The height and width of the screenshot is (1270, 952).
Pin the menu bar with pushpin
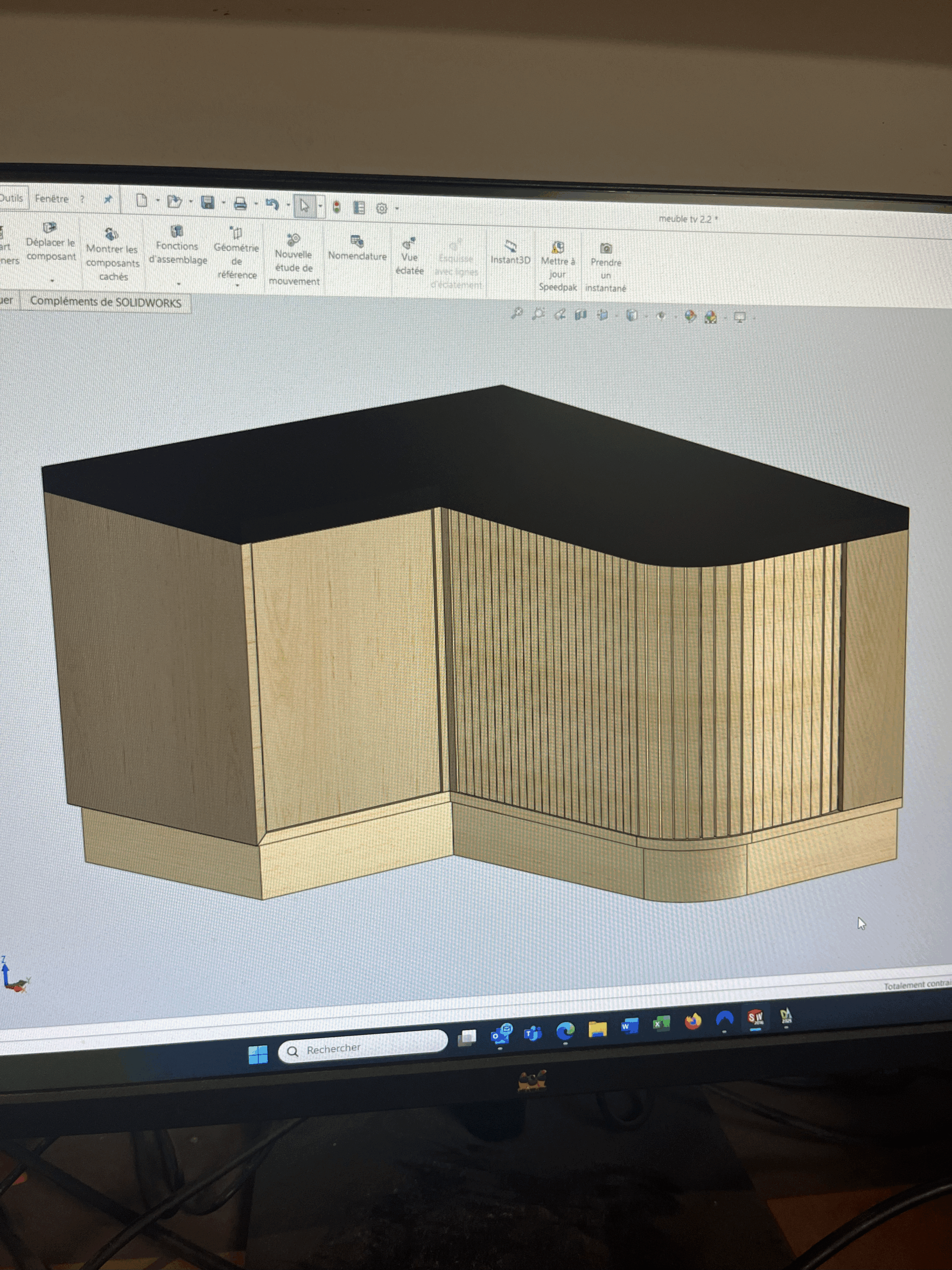(108, 199)
